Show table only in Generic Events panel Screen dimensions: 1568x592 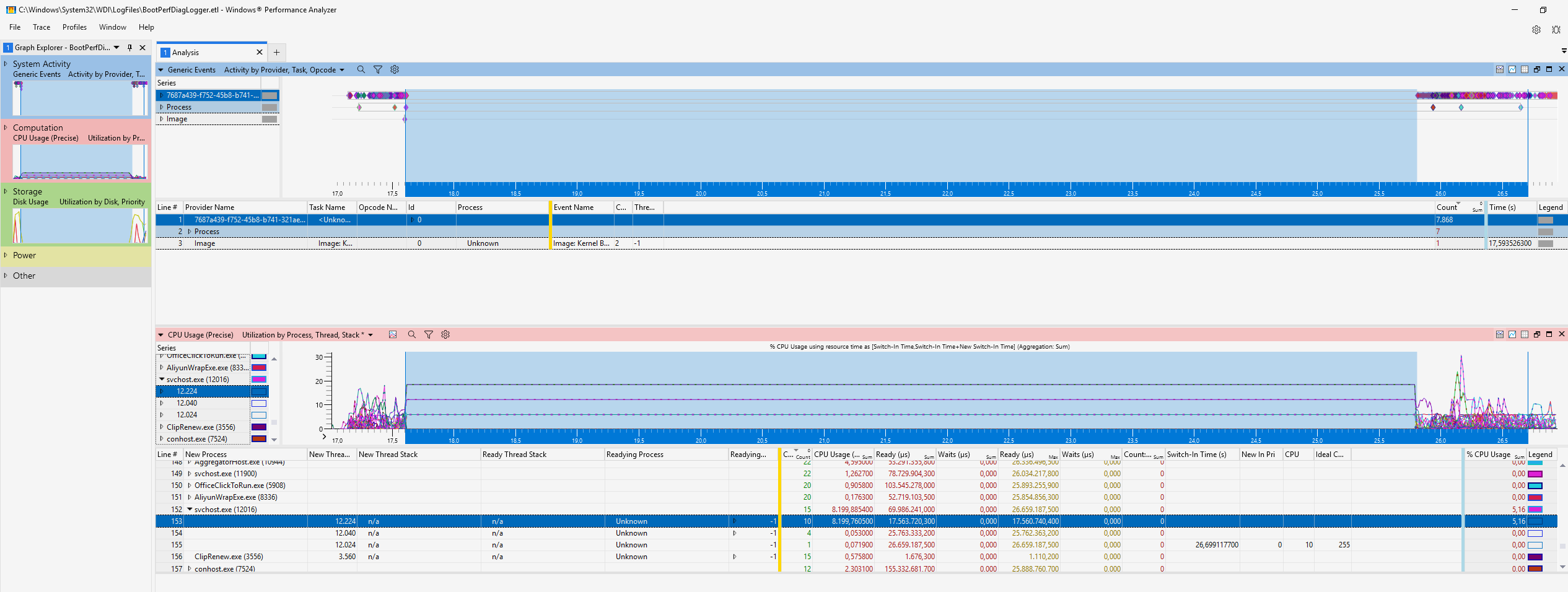[x=1525, y=69]
